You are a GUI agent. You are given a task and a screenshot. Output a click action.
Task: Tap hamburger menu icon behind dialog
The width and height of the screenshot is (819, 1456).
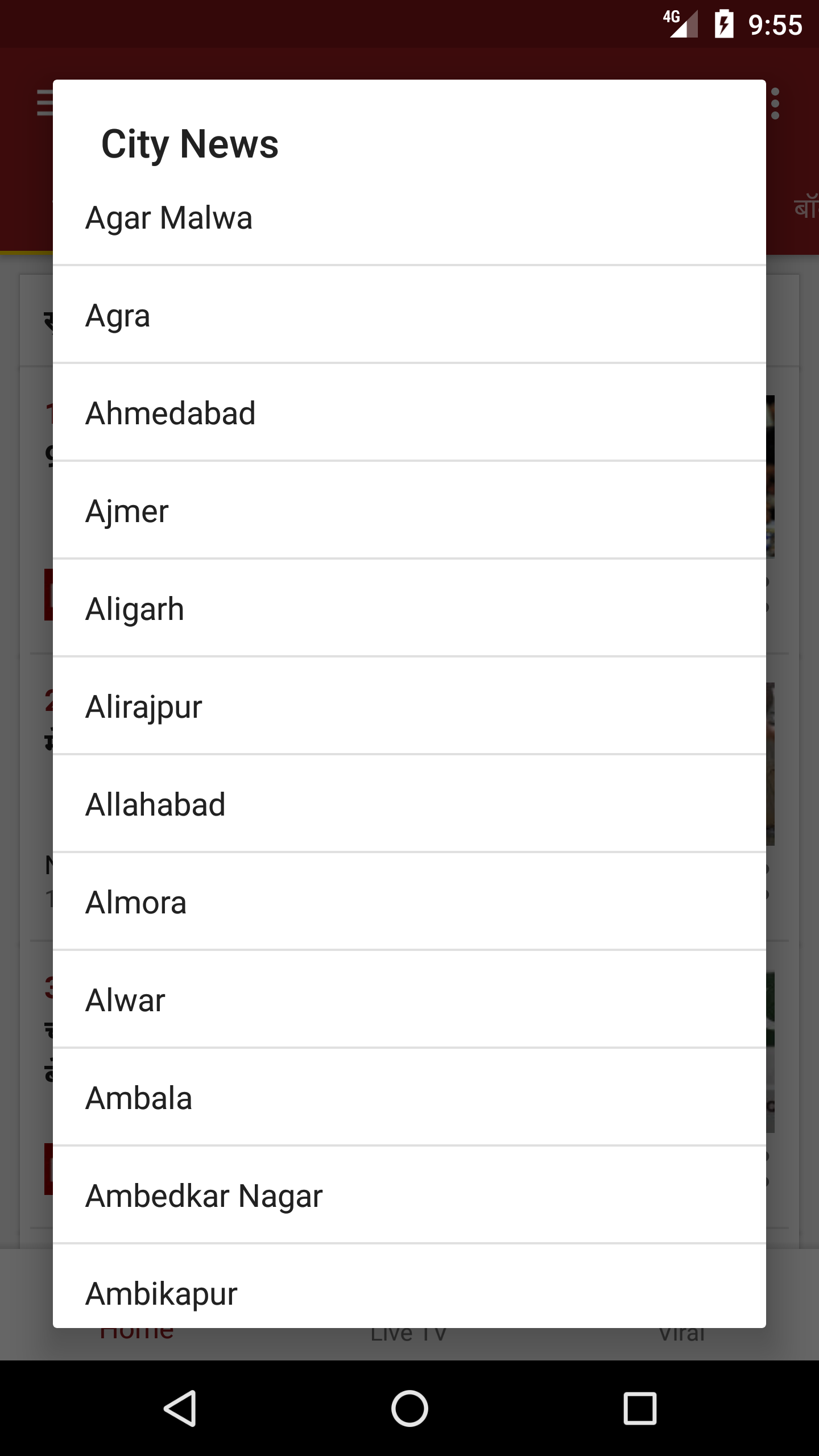(x=44, y=104)
